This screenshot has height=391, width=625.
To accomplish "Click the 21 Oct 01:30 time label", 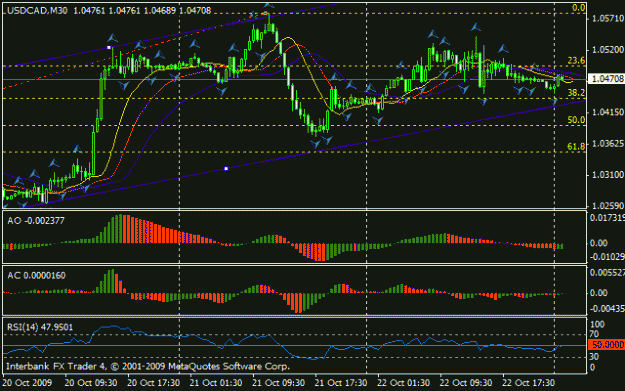I will tap(216, 383).
